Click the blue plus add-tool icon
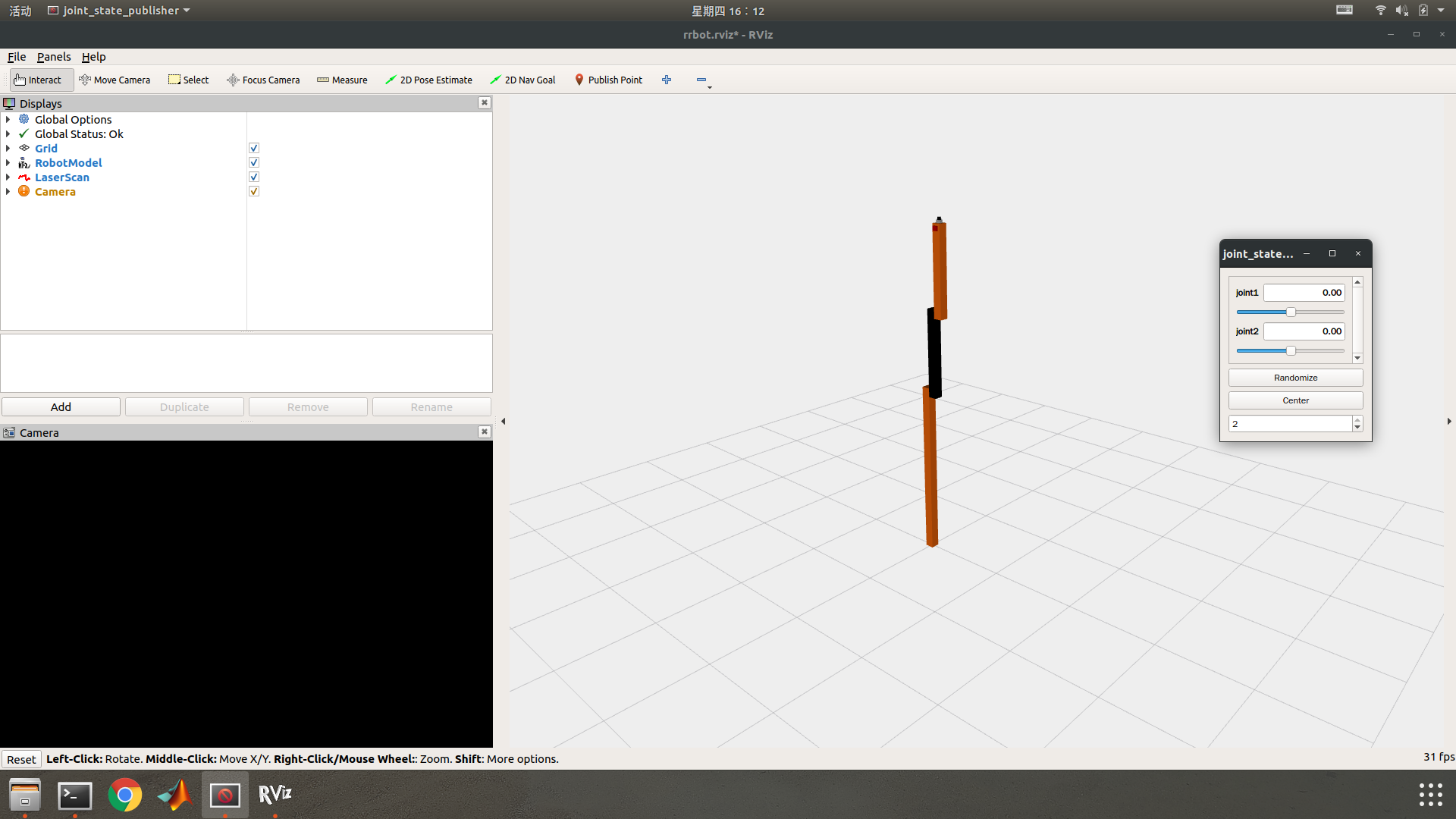The image size is (1456, 819). (x=667, y=80)
